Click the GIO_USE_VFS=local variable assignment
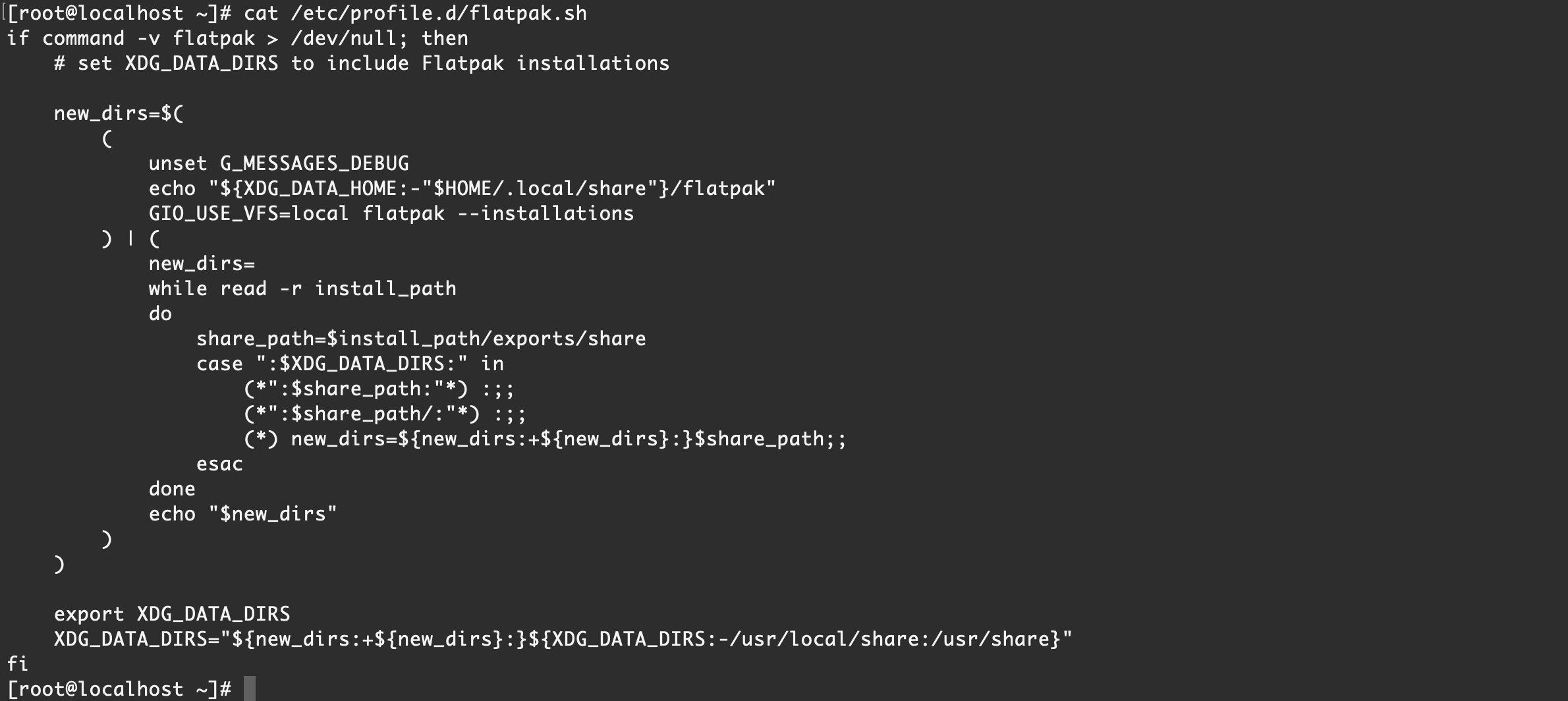This screenshot has width=1568, height=701. tap(248, 213)
